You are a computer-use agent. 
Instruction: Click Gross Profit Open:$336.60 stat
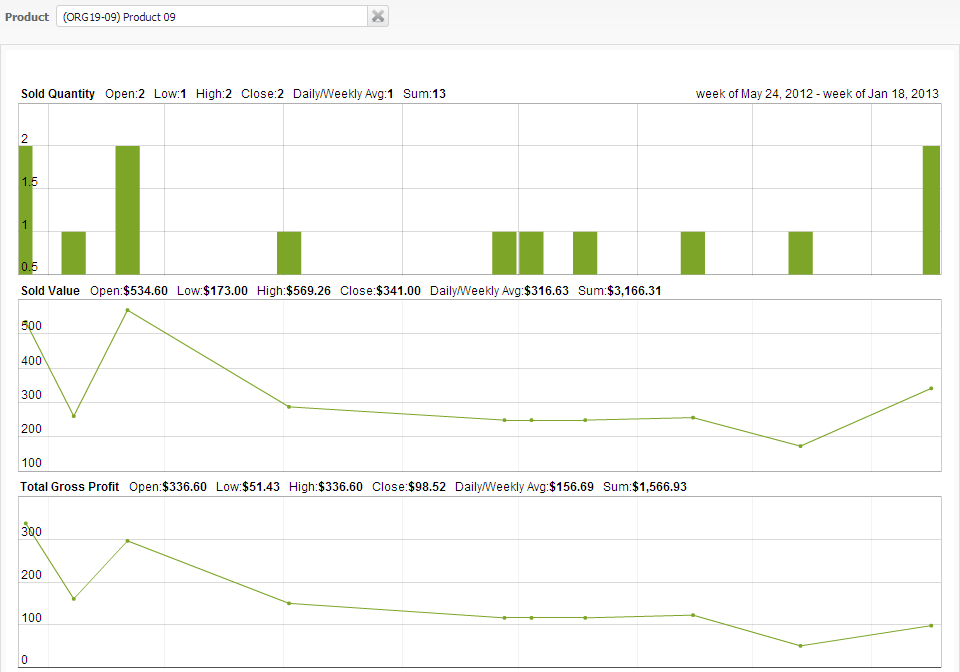tap(168, 487)
